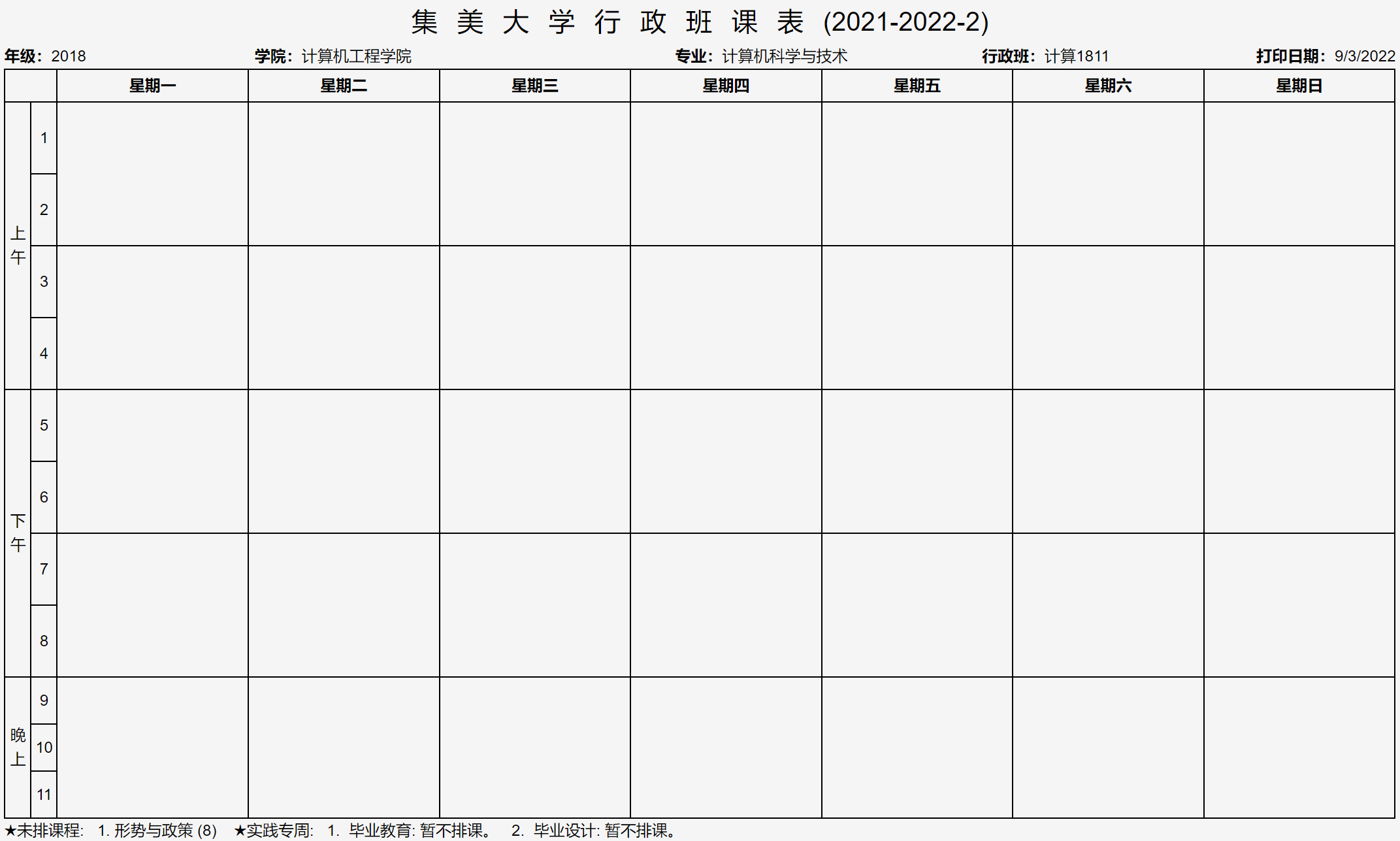Click the 形势与政策 (8) entry
This screenshot has height=841, width=1400.
[165, 831]
